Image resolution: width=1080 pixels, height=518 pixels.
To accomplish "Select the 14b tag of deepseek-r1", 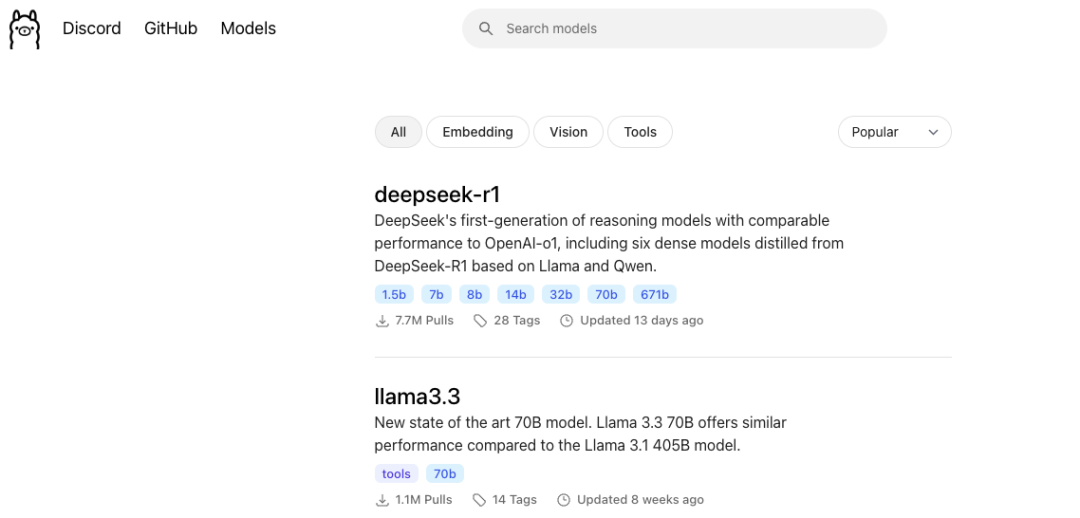I will (516, 295).
